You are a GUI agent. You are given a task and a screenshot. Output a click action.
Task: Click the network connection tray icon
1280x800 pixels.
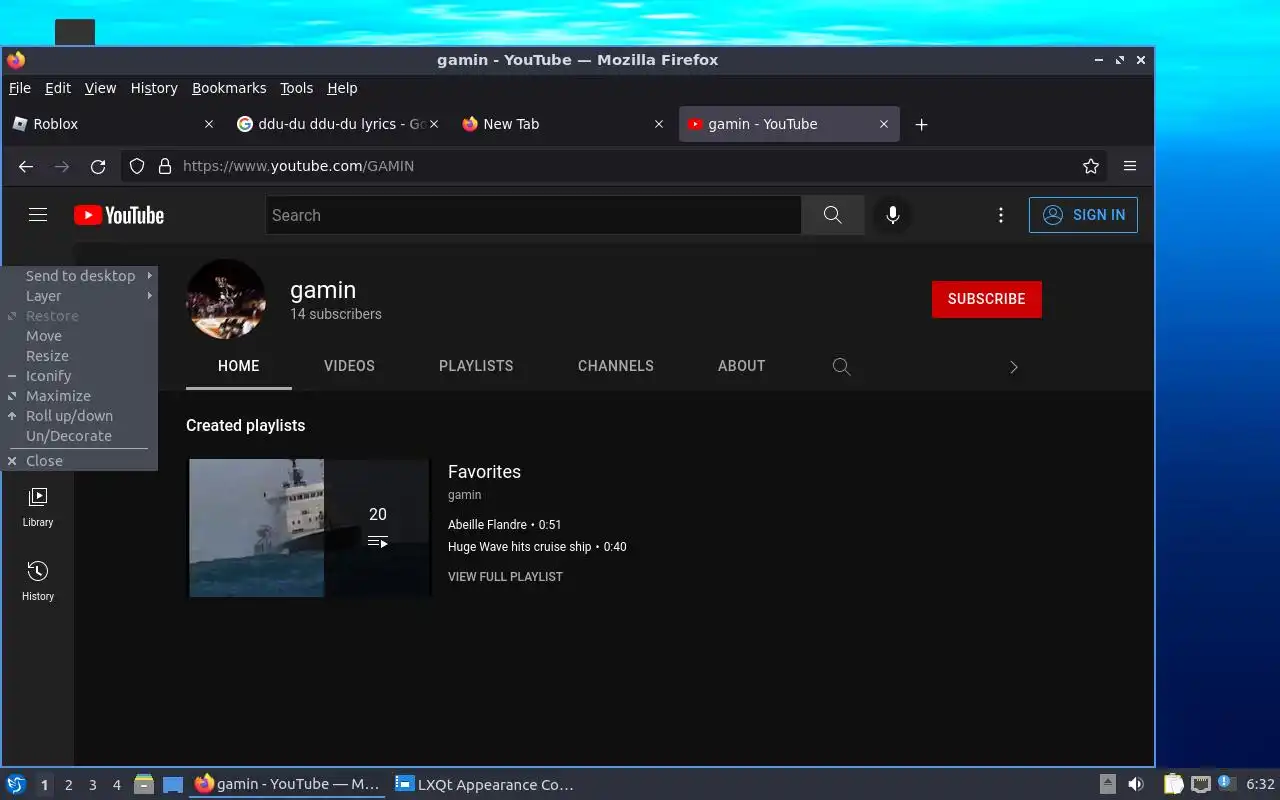tap(1200, 784)
